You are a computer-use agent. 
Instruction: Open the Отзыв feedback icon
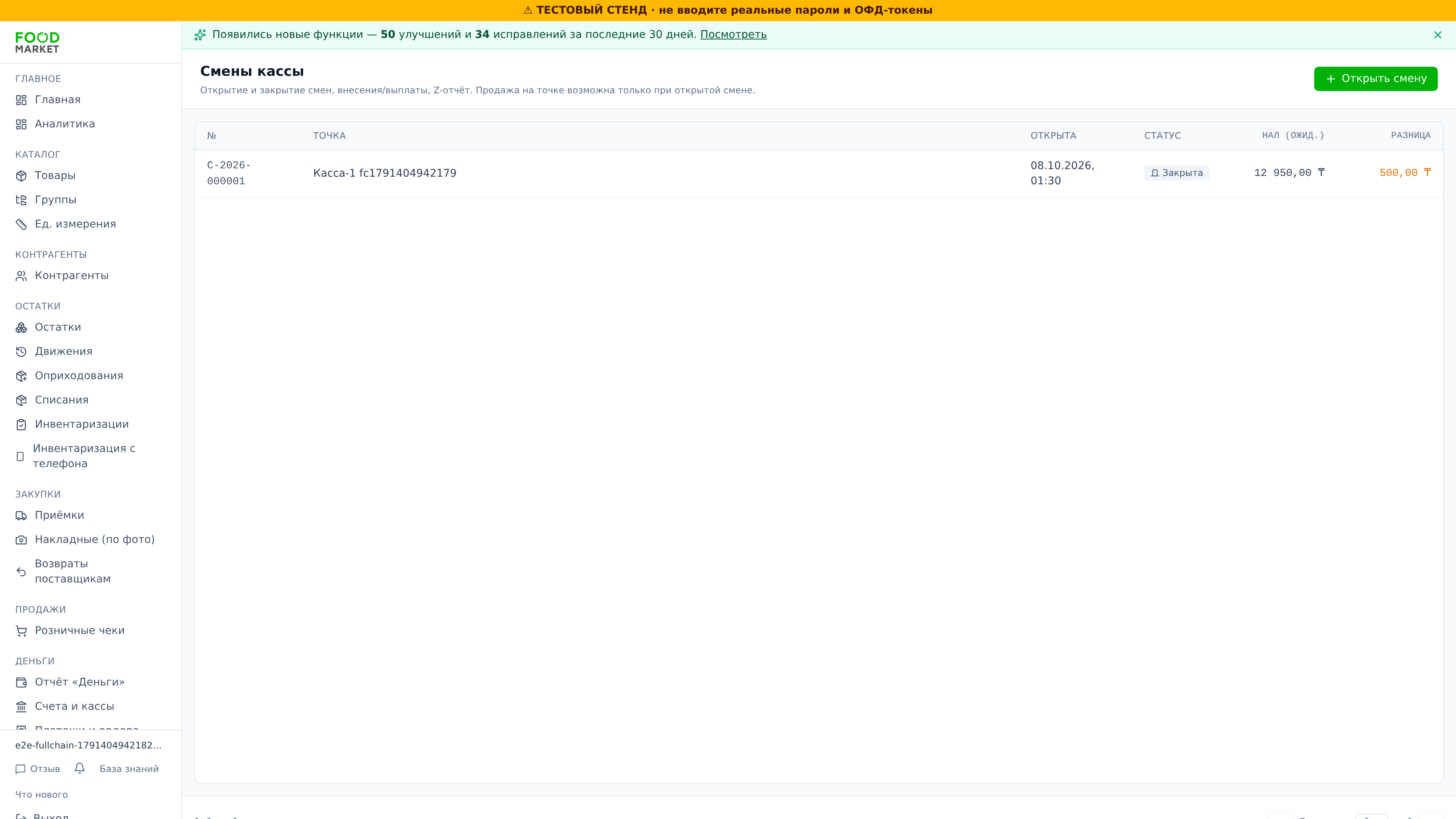click(21, 769)
